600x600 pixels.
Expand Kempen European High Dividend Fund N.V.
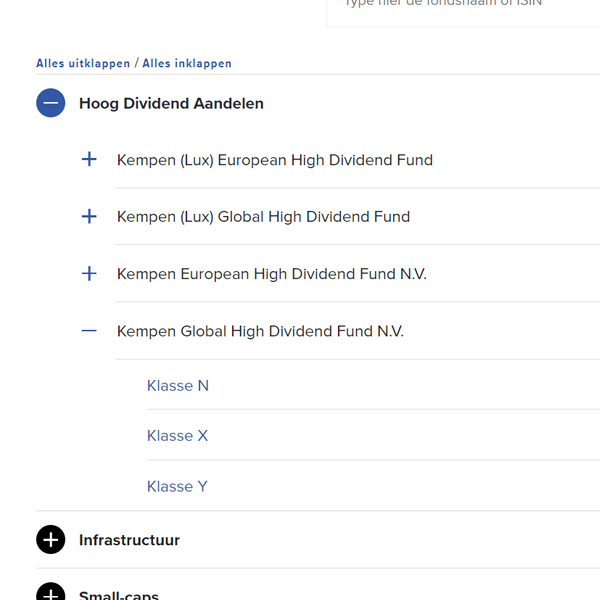pos(89,274)
